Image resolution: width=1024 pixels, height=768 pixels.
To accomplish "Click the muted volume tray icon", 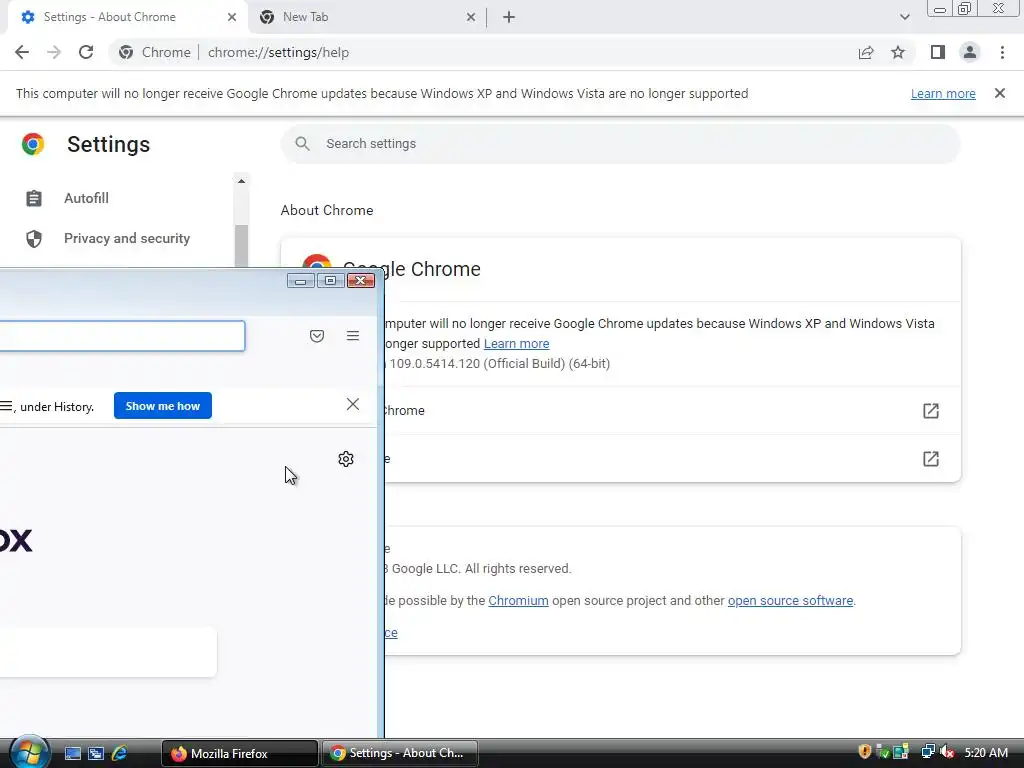I will (x=948, y=752).
